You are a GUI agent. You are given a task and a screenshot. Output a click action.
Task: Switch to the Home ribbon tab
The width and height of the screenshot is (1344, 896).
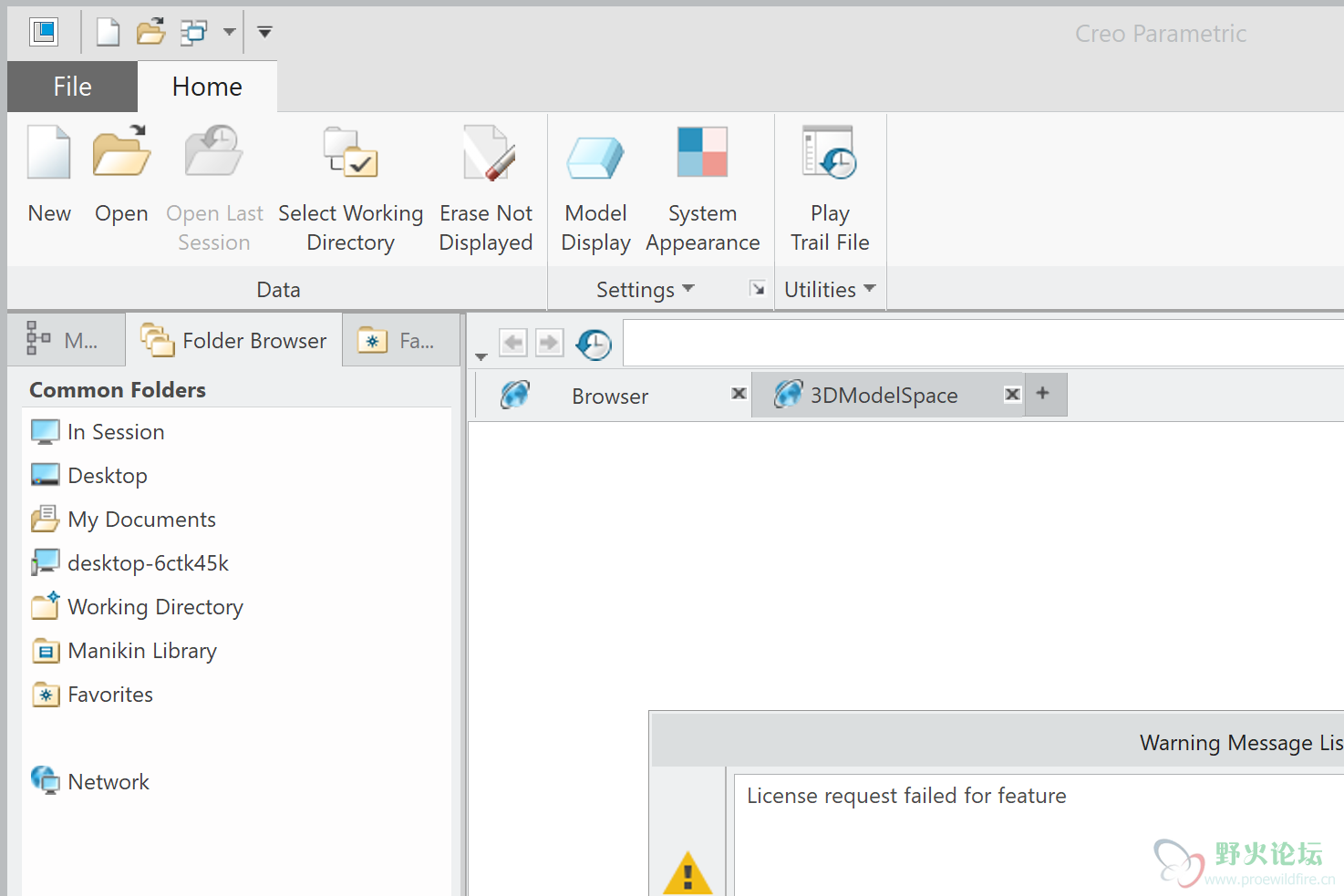click(x=207, y=87)
